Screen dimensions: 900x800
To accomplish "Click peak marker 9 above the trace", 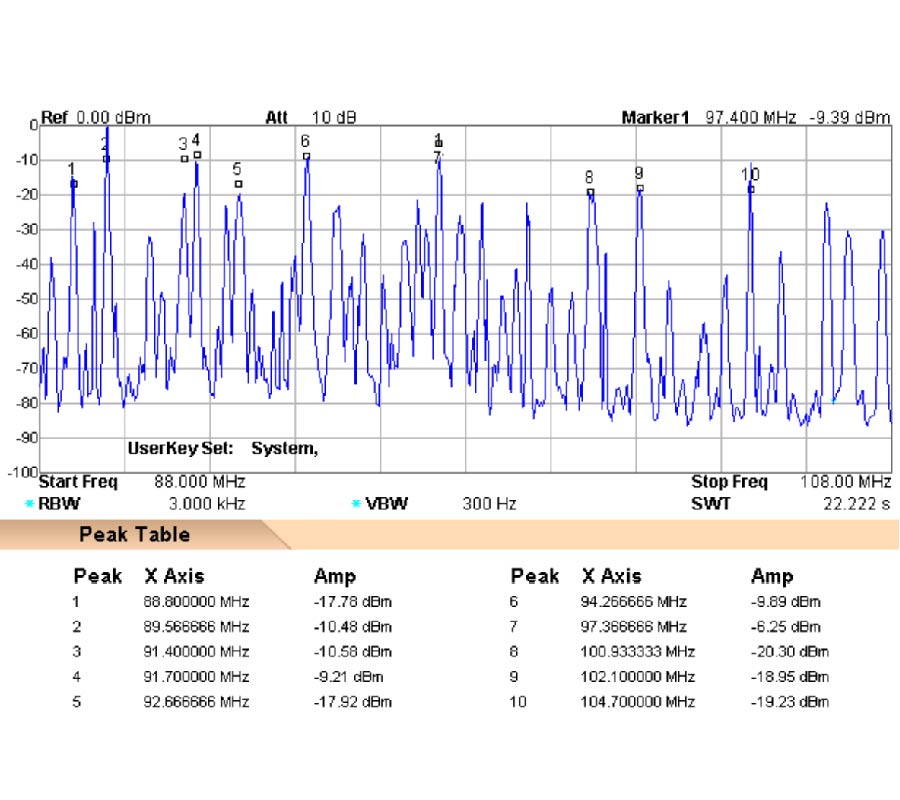I will tap(640, 187).
